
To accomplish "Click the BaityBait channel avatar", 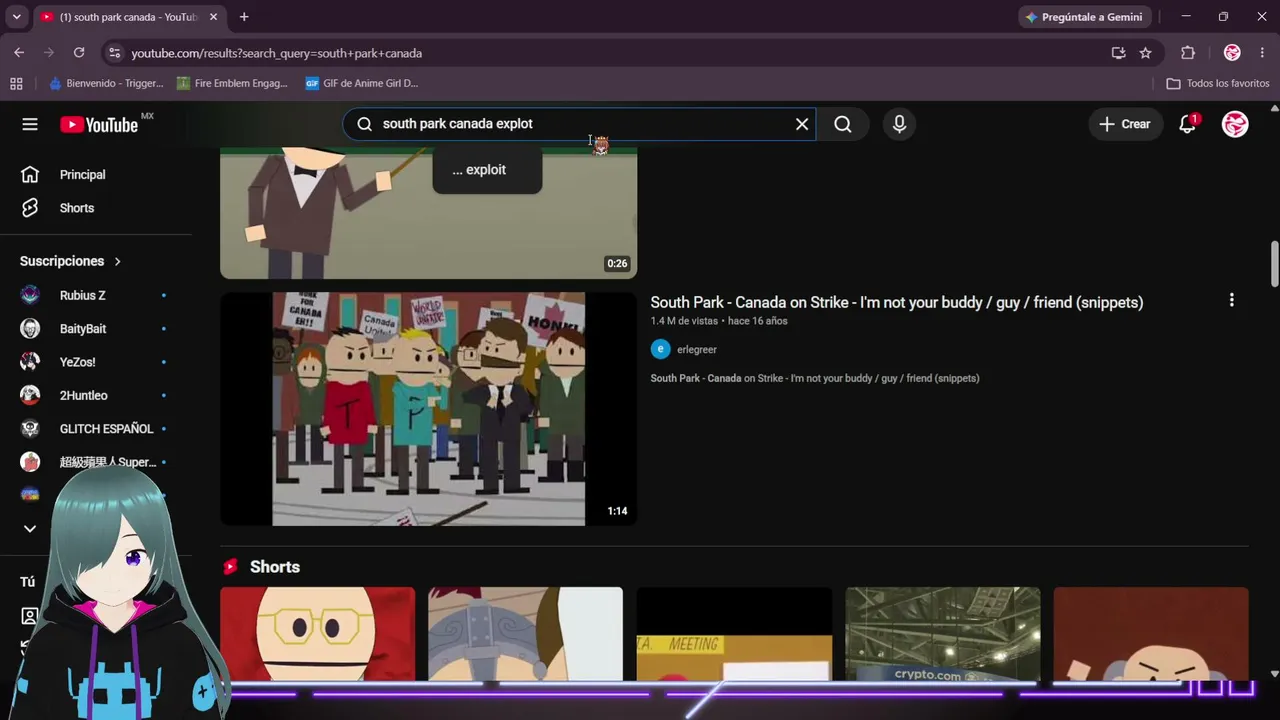I will pos(30,329).
